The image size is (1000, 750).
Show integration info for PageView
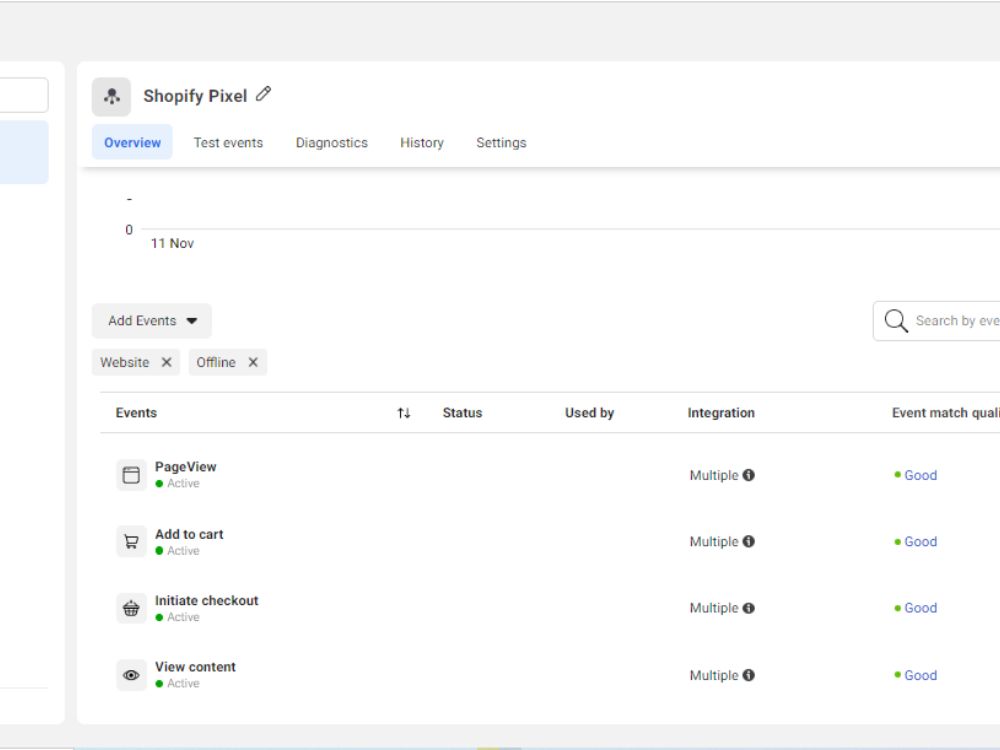[x=749, y=475]
